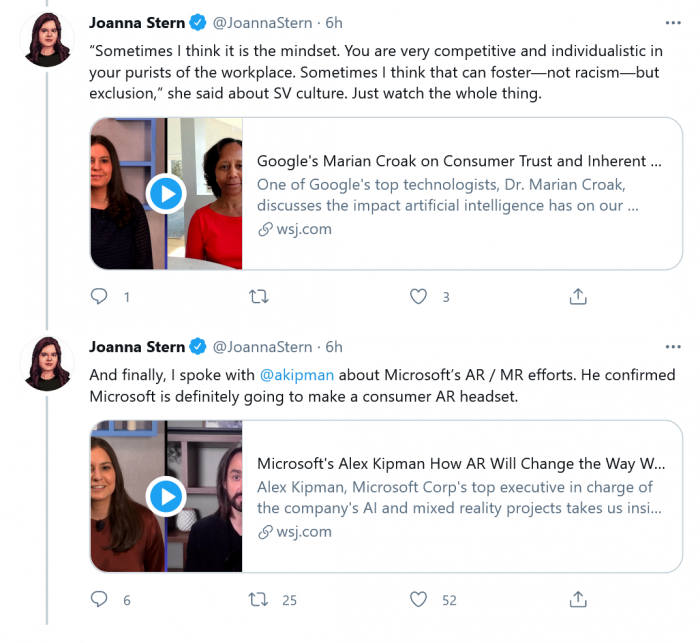Screen dimensions: 700x643
Task: Open the Microsoft's Alex Kipman article title
Action: click(461, 464)
